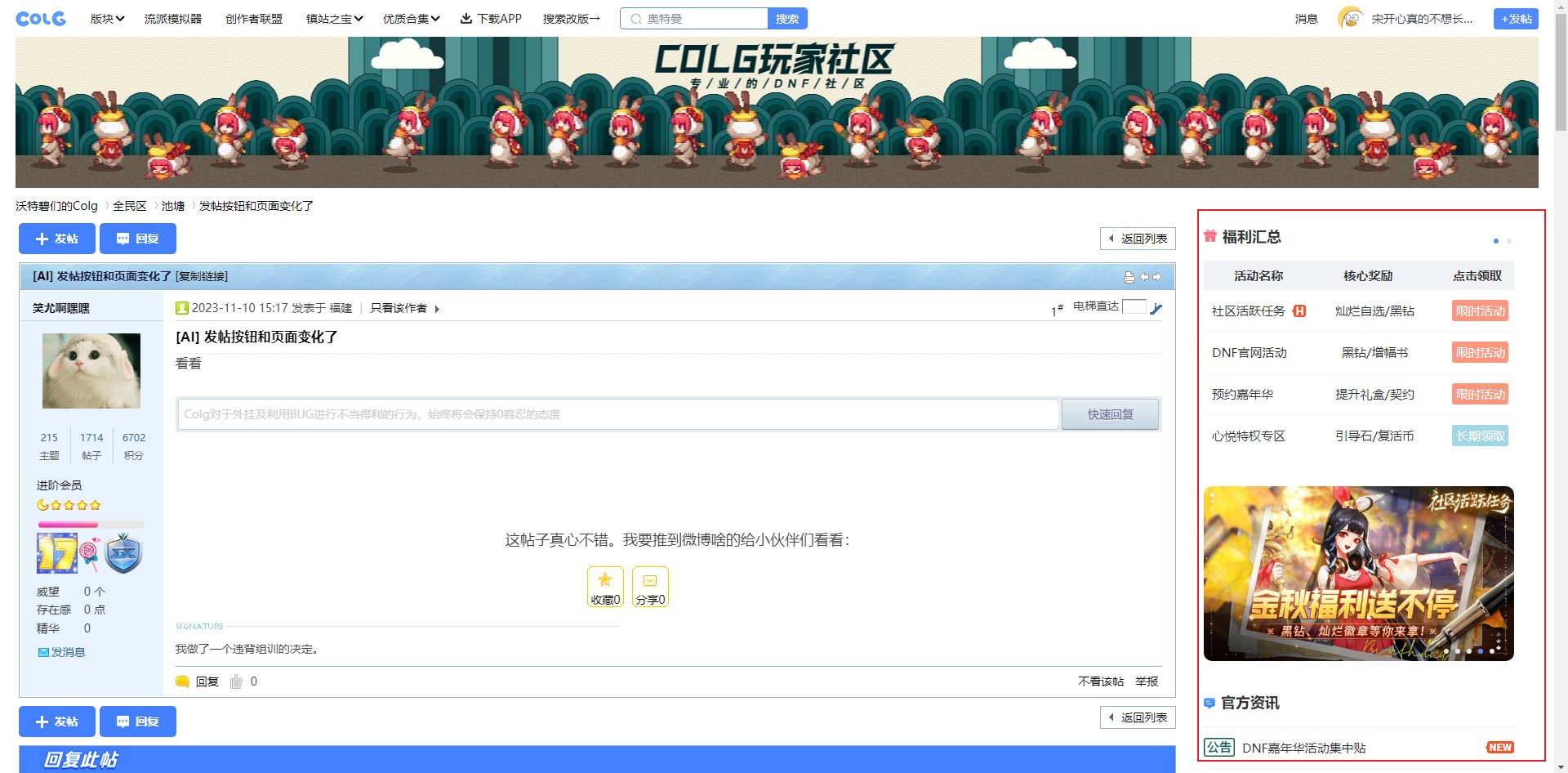This screenshot has width=1568, height=773.
Task: Report the post via 举报
Action: click(1147, 681)
